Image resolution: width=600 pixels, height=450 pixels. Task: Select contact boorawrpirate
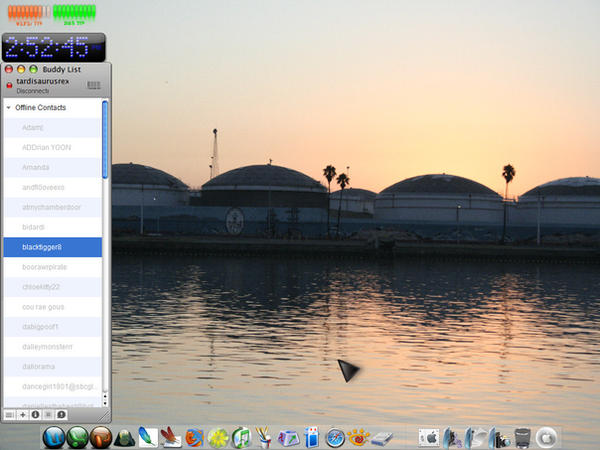tap(53, 267)
